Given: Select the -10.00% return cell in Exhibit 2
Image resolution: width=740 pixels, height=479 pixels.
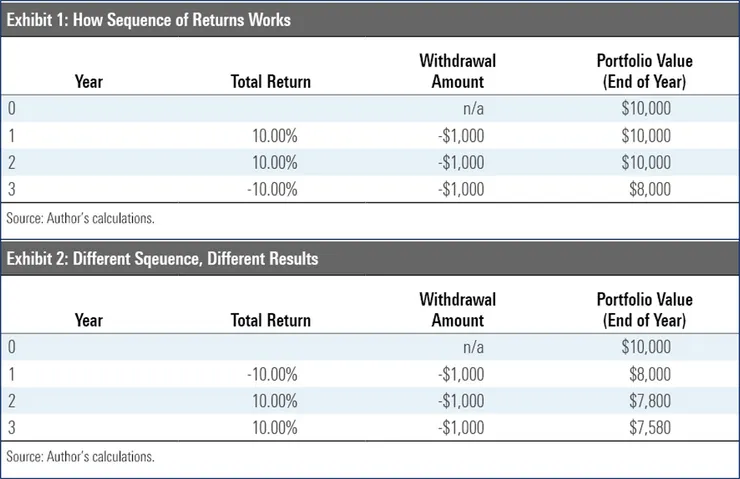Looking at the screenshot, I should [274, 374].
